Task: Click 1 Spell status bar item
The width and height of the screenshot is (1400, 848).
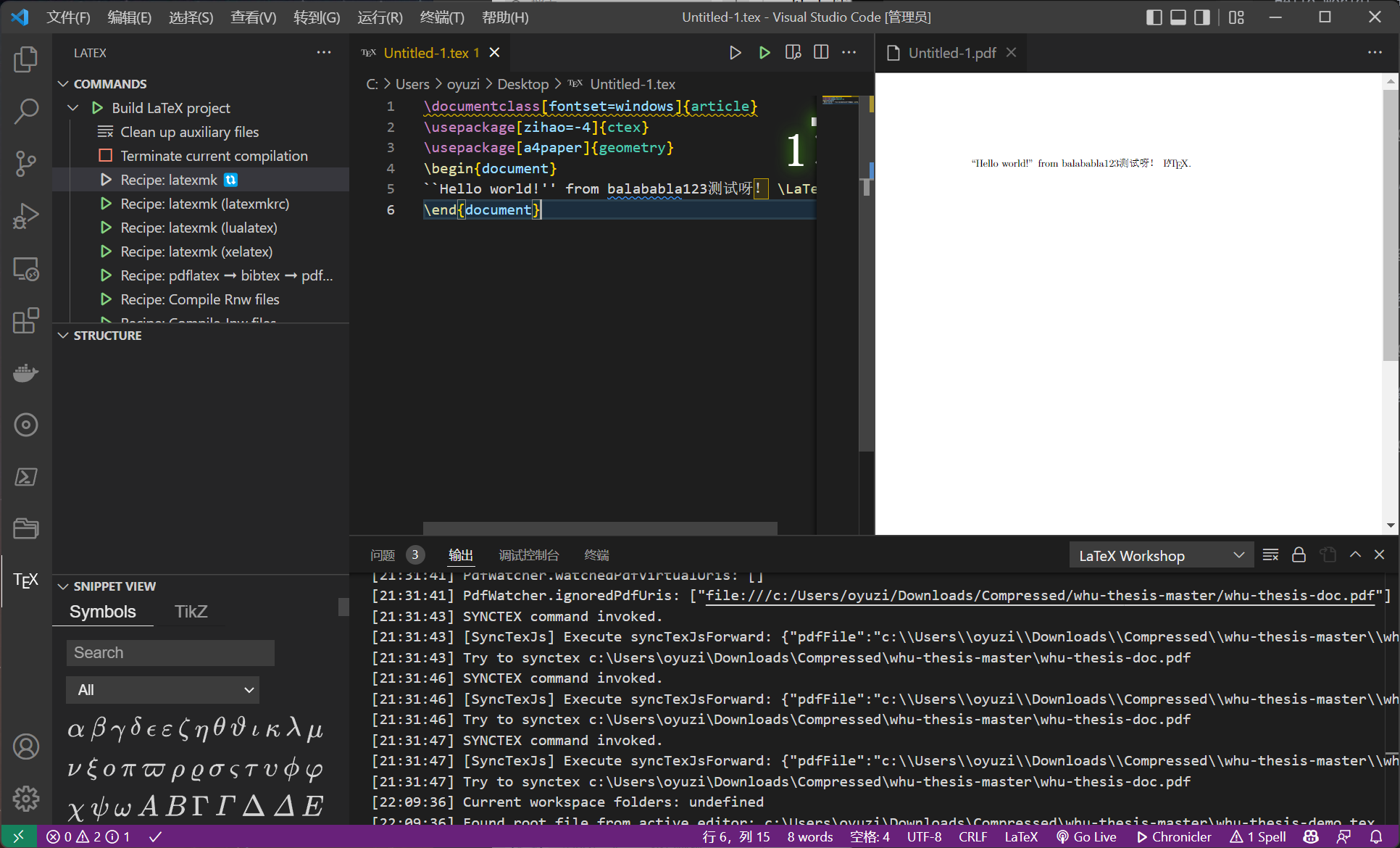Action: click(1258, 836)
